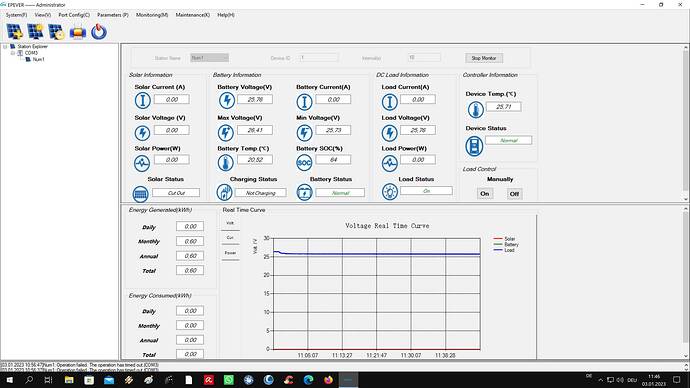The width and height of the screenshot is (690, 388).
Task: Click the Load Status light bulb icon
Action: pos(389,192)
